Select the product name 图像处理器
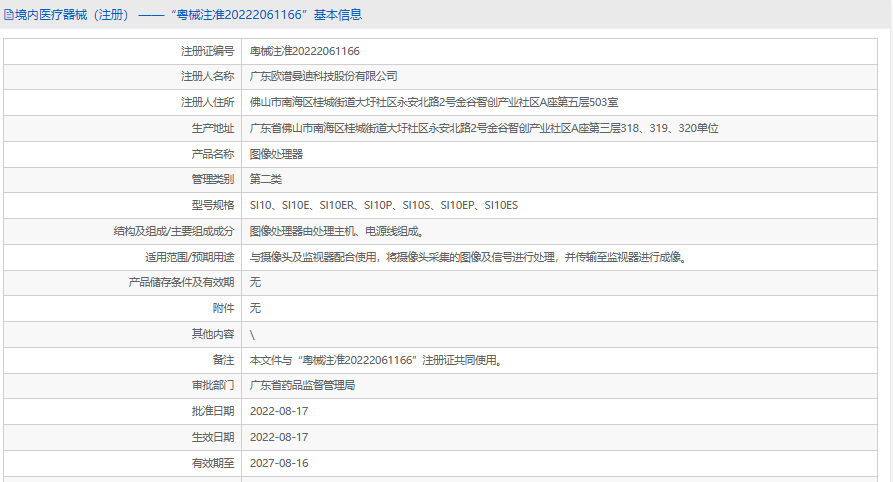The image size is (893, 482). click(276, 154)
